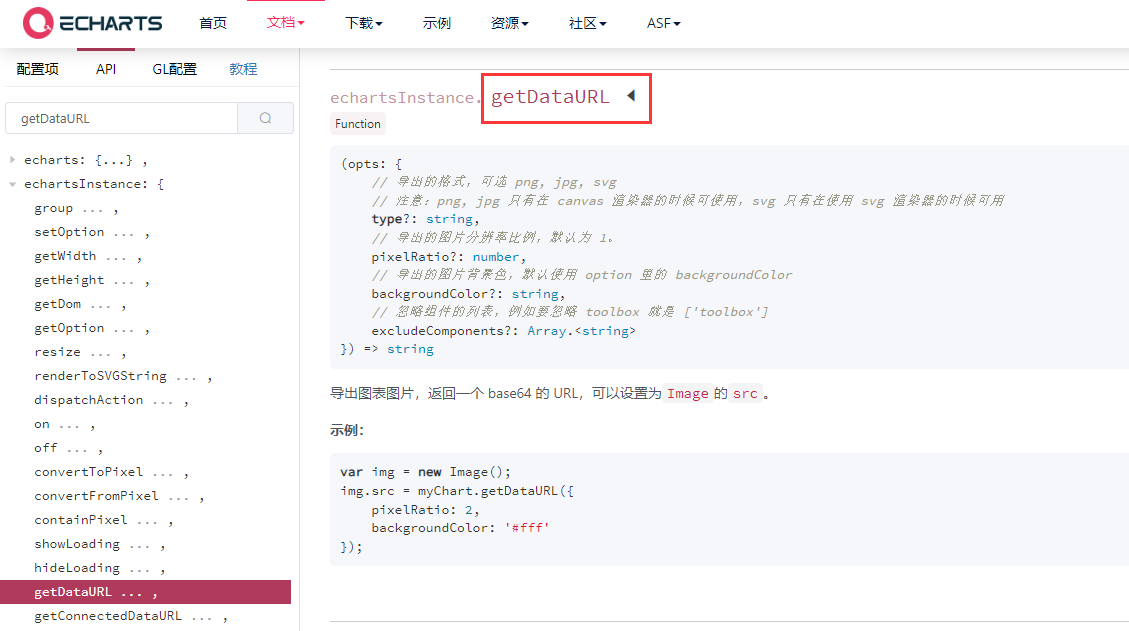Go to 首页 in navigation

point(213,23)
